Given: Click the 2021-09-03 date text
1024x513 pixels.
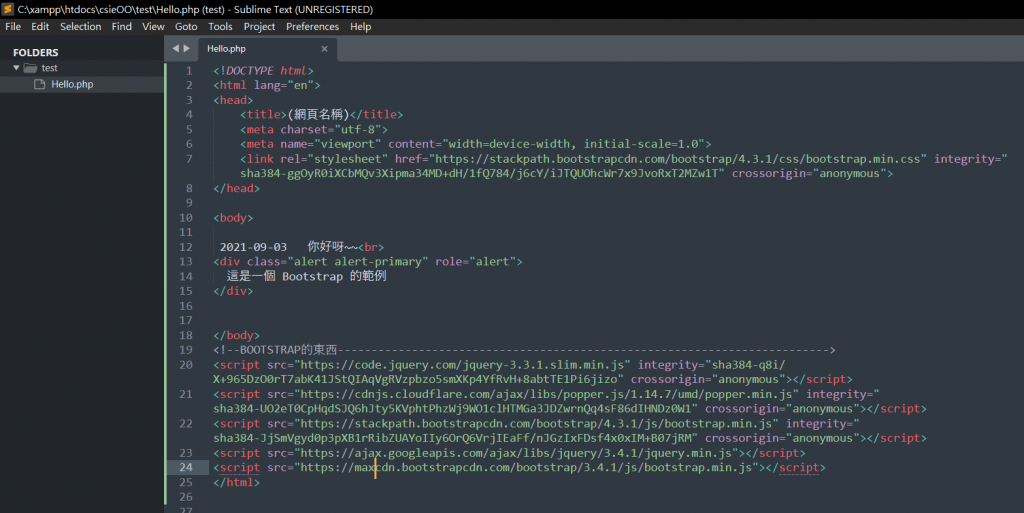Looking at the screenshot, I should point(253,247).
